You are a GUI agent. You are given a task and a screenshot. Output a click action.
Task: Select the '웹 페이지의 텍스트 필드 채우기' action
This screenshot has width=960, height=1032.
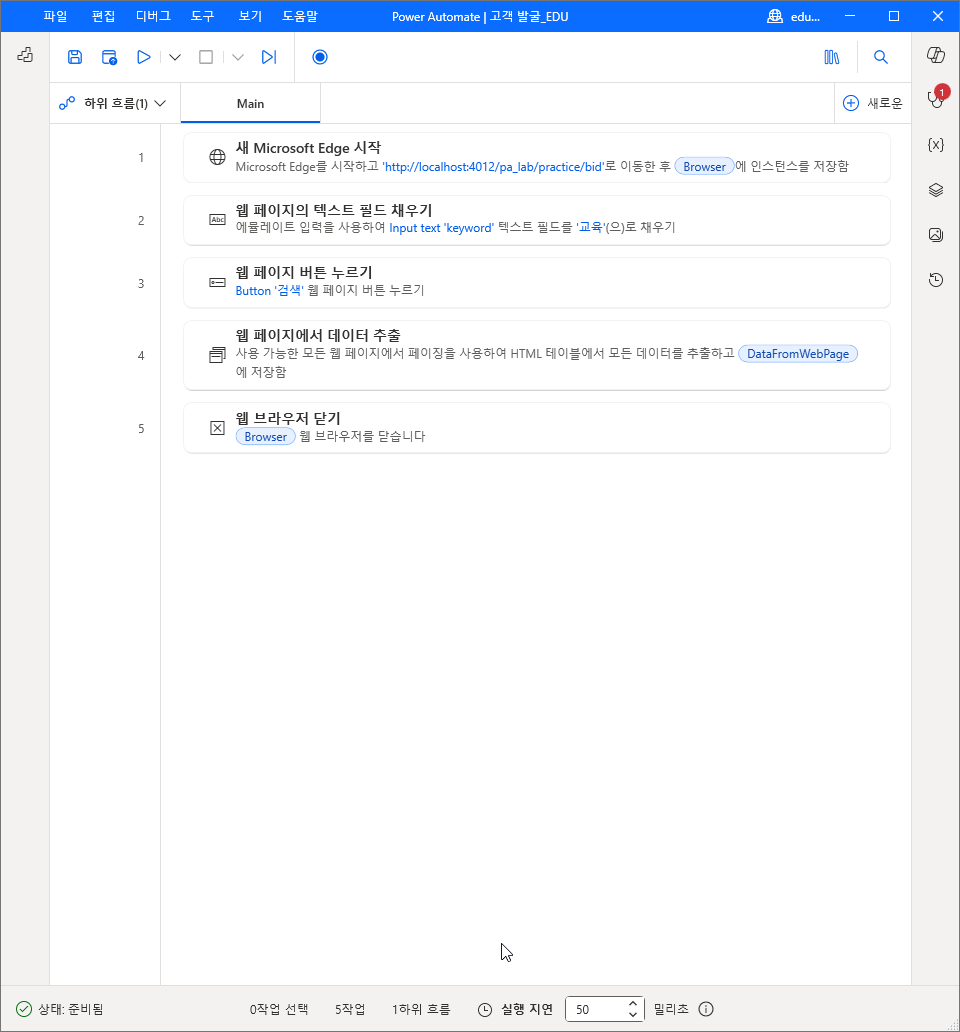[536, 220]
